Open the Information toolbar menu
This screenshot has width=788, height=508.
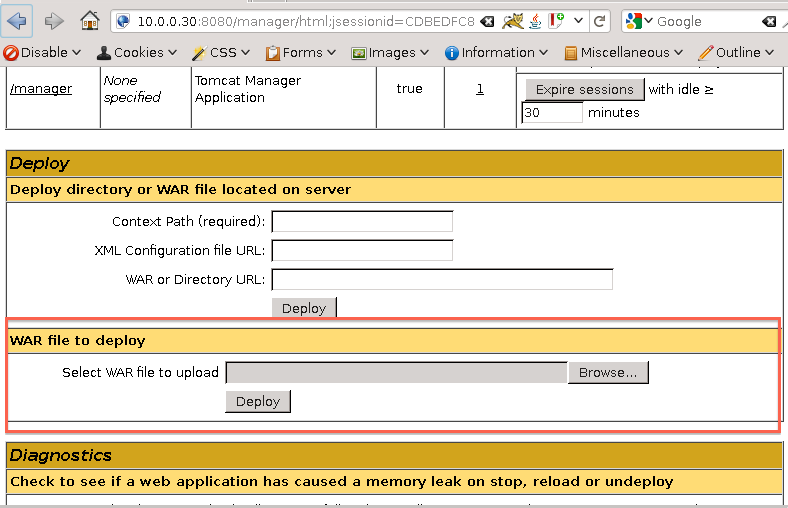click(x=496, y=52)
